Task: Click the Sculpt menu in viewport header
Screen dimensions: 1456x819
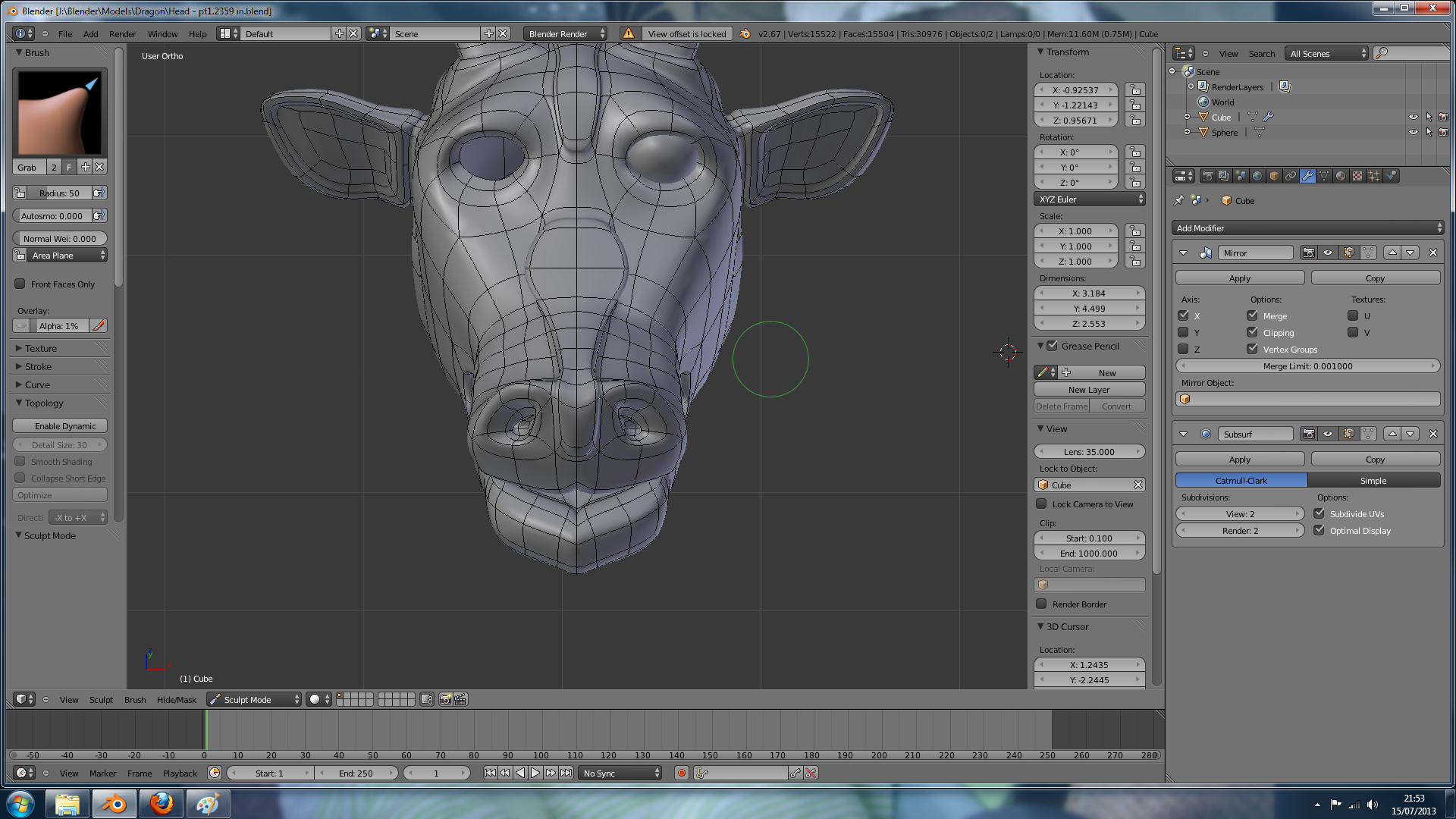Action: pyautogui.click(x=101, y=699)
